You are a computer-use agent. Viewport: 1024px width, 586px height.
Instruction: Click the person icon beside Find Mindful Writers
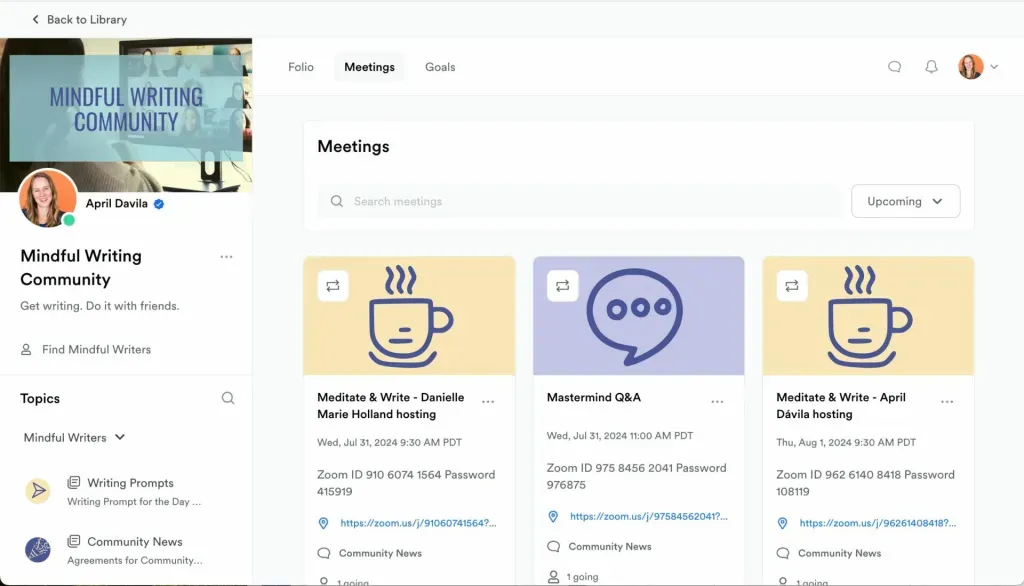pos(26,350)
